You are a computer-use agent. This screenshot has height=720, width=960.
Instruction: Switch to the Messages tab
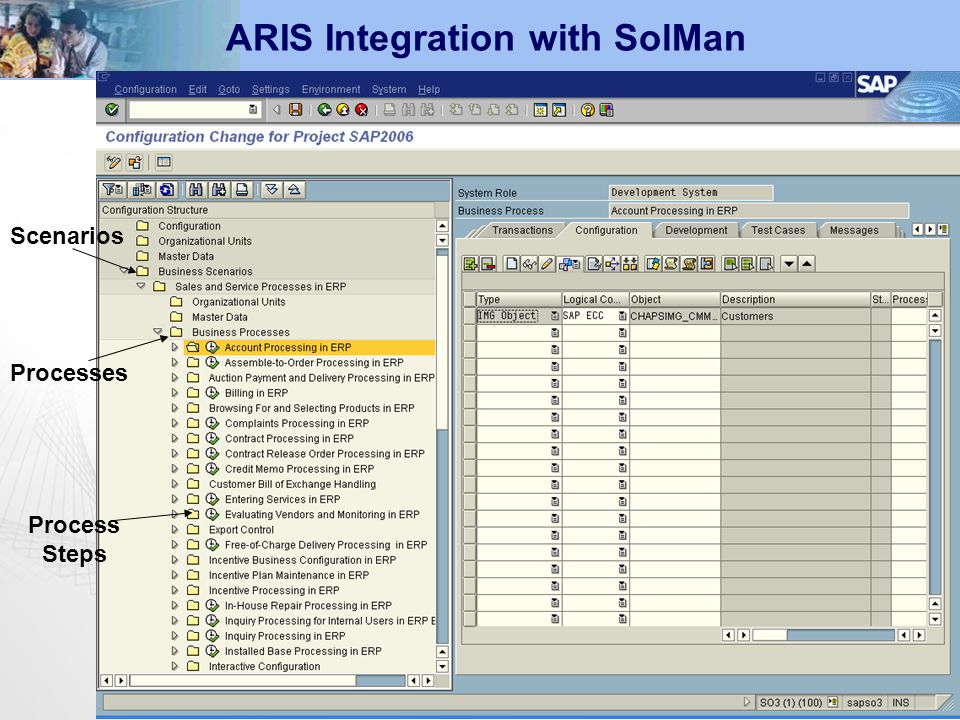854,230
